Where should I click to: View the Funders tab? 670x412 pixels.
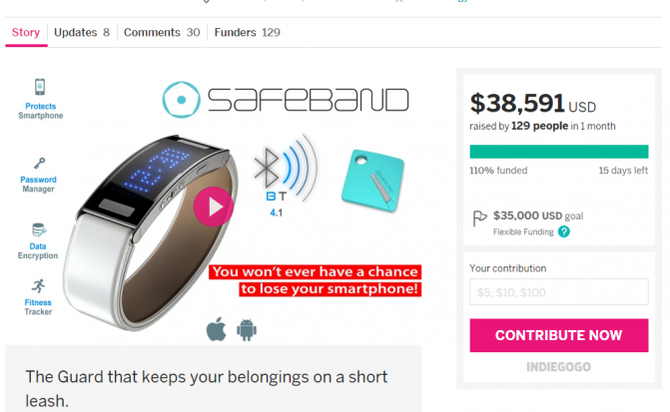pos(247,32)
